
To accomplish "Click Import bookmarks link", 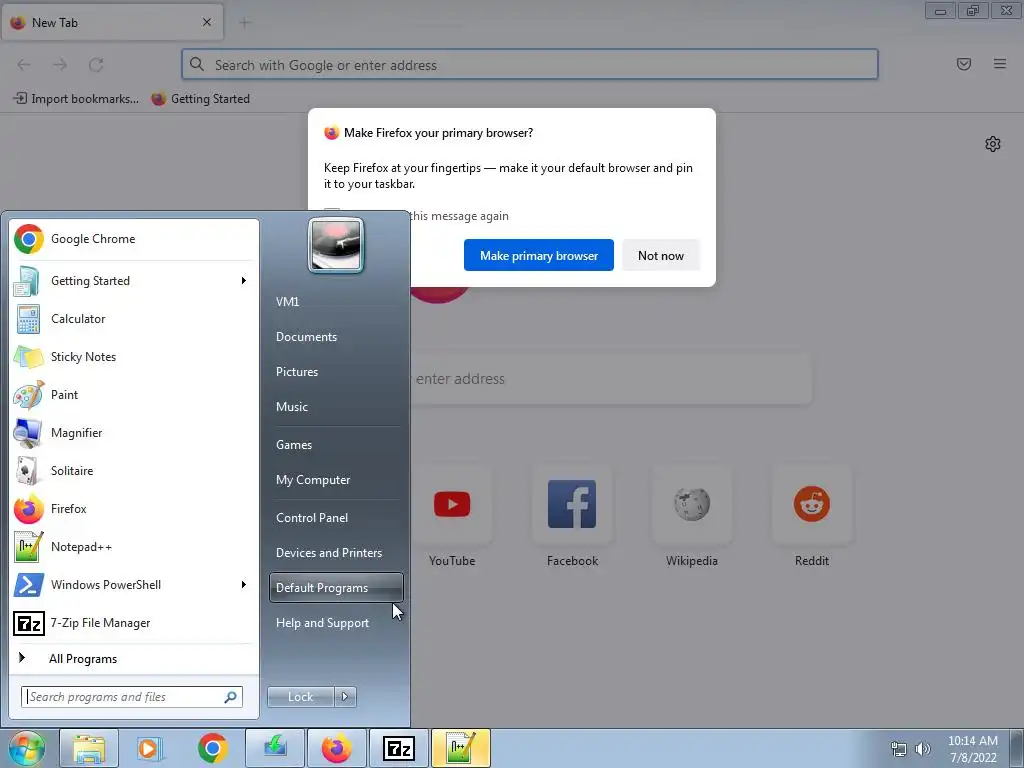I will tap(76, 99).
